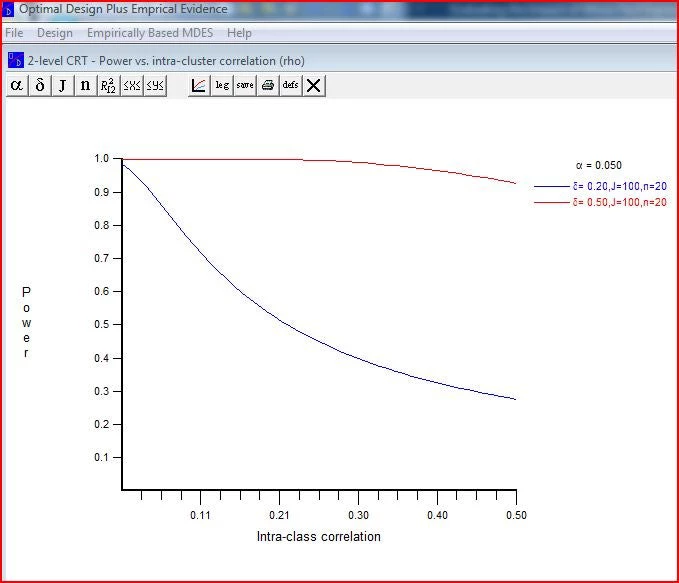Toggle the legend with leg button
The height and width of the screenshot is (583, 679).
(222, 85)
